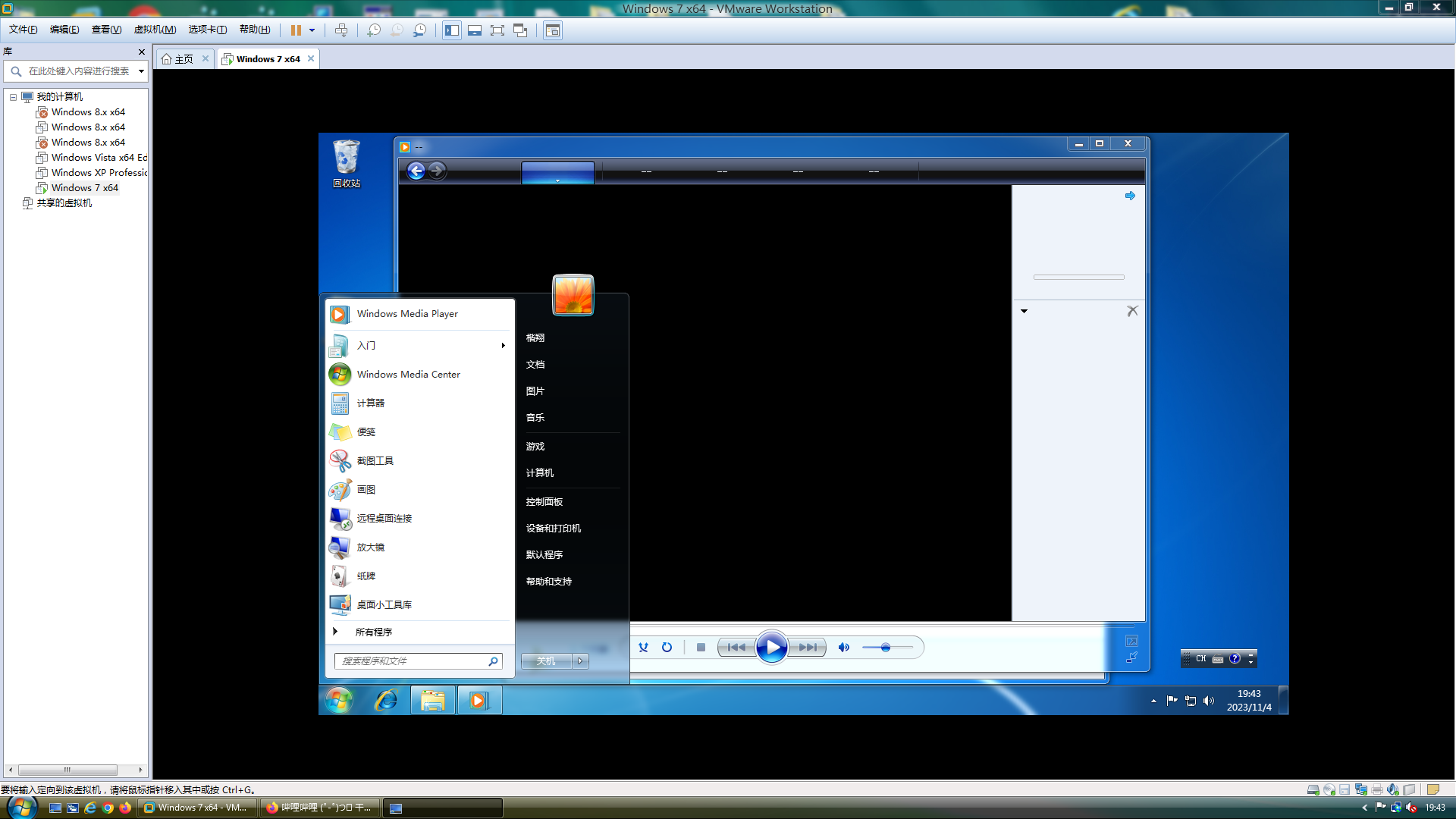Open the 查看(V) menu
Viewport: 1456px width, 819px height.
pyautogui.click(x=106, y=30)
